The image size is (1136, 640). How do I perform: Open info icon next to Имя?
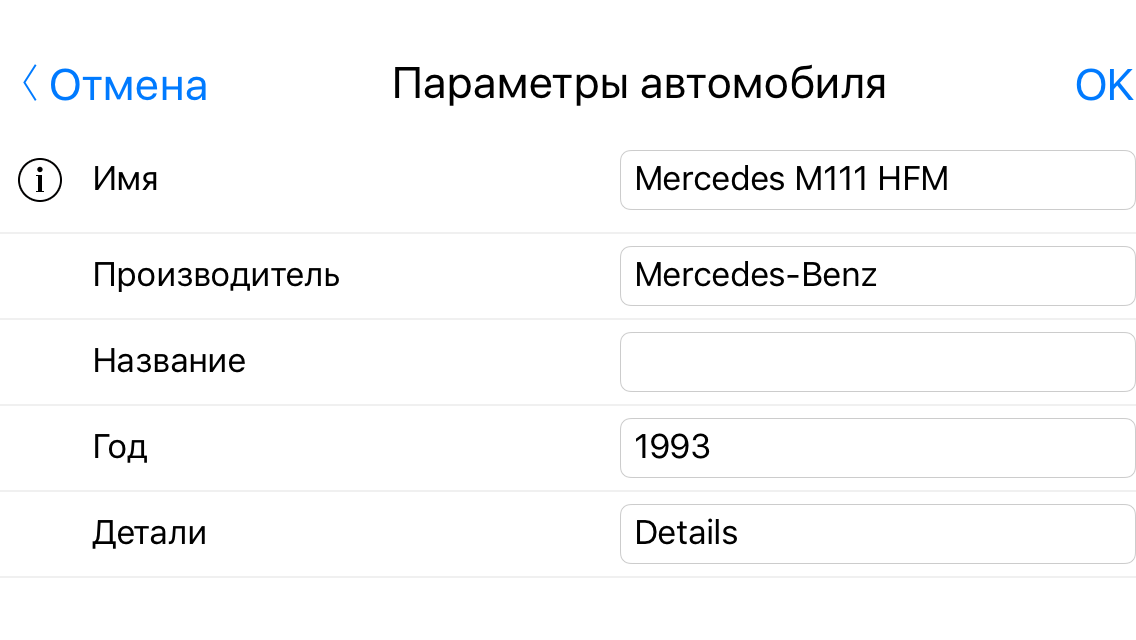[x=40, y=180]
